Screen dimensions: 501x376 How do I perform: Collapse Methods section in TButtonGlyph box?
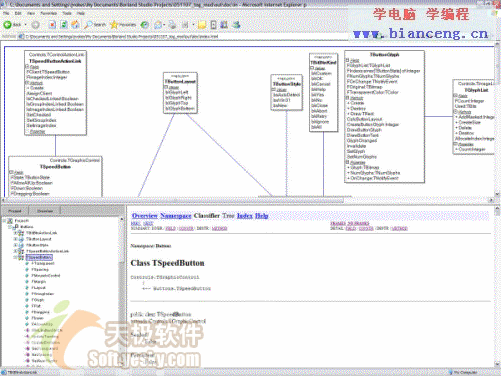pyautogui.click(x=347, y=98)
